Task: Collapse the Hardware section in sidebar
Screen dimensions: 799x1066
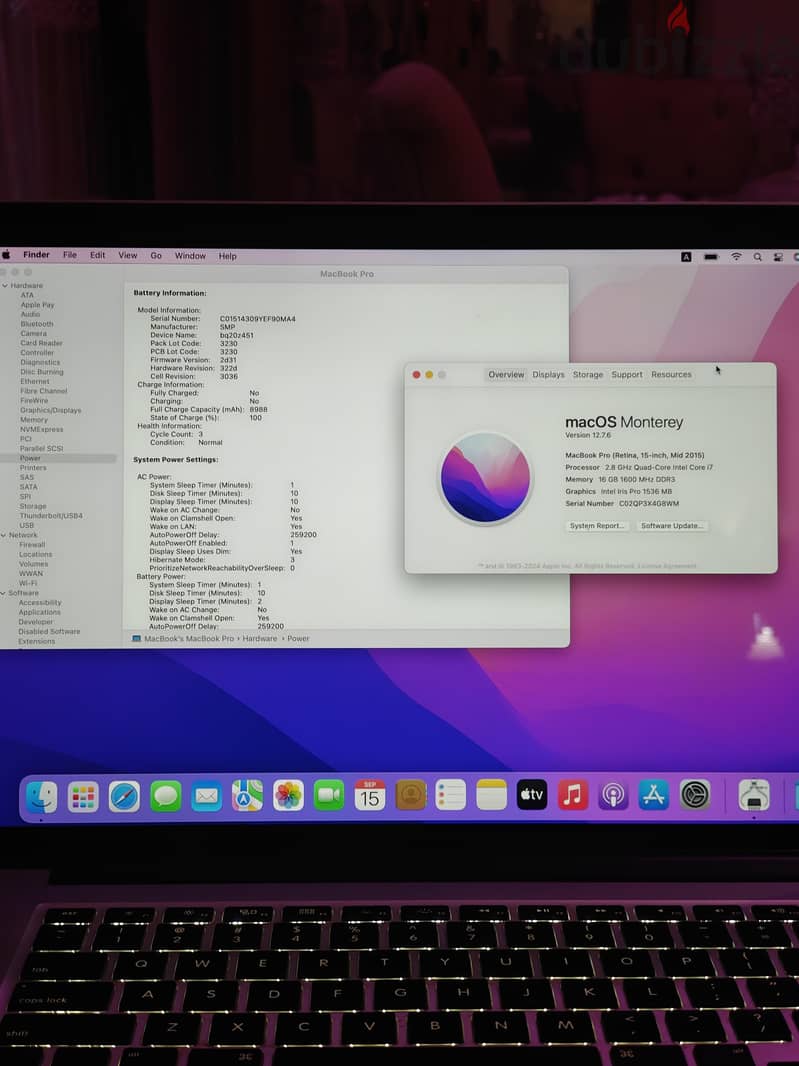Action: (x=5, y=286)
